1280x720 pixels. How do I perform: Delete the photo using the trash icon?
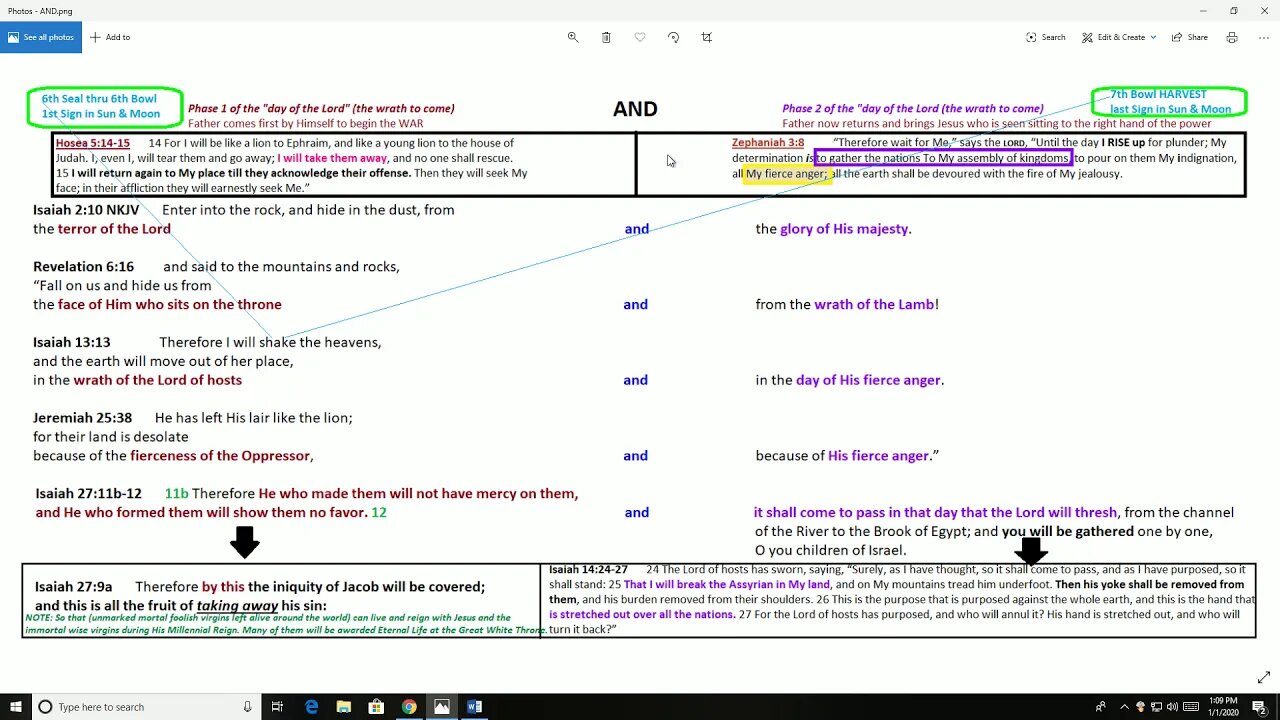[606, 37]
